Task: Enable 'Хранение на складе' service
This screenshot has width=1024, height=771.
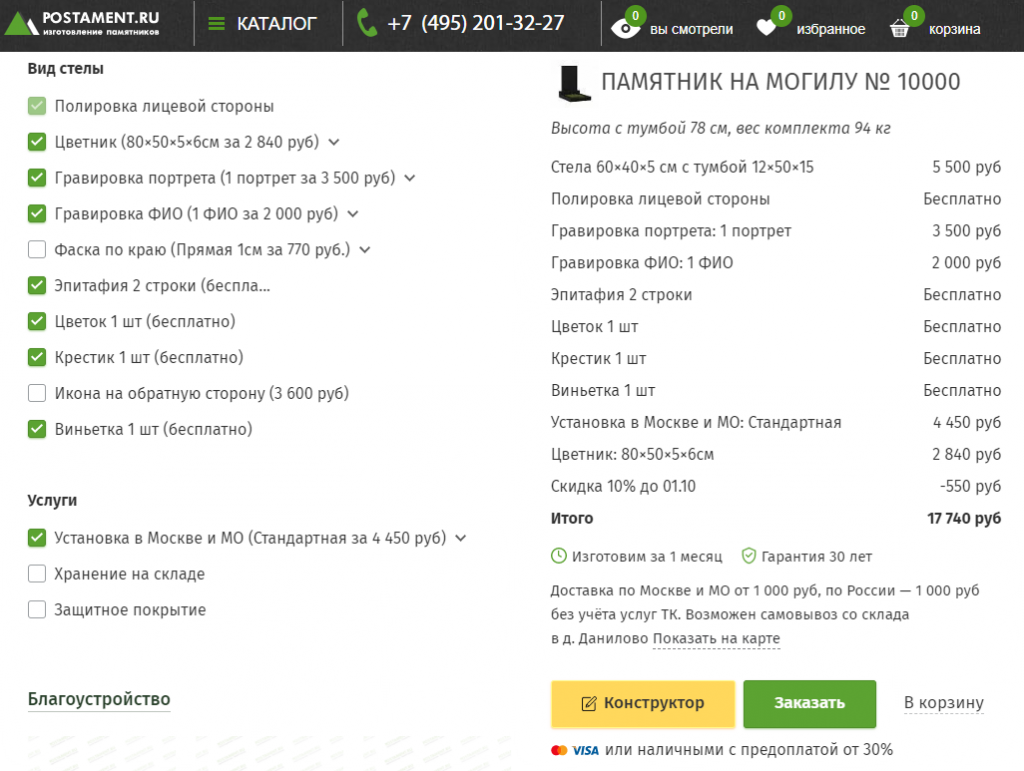Action: pyautogui.click(x=37, y=574)
